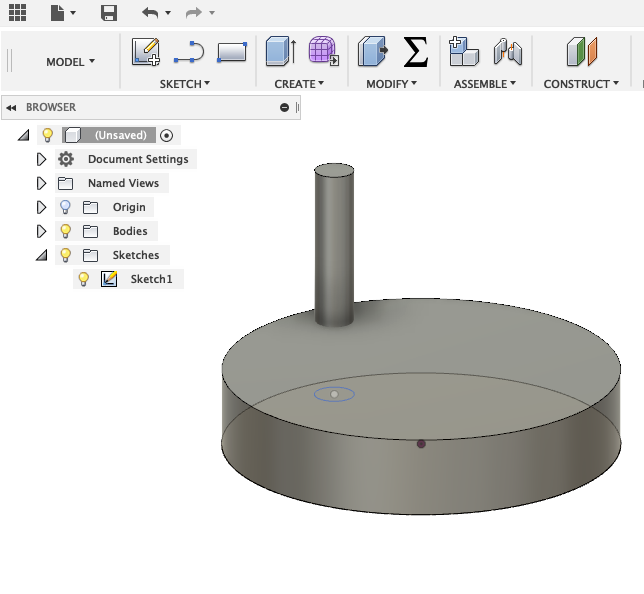644x594 pixels.
Task: Hide Bodies using its light bulb
Action: [65, 231]
